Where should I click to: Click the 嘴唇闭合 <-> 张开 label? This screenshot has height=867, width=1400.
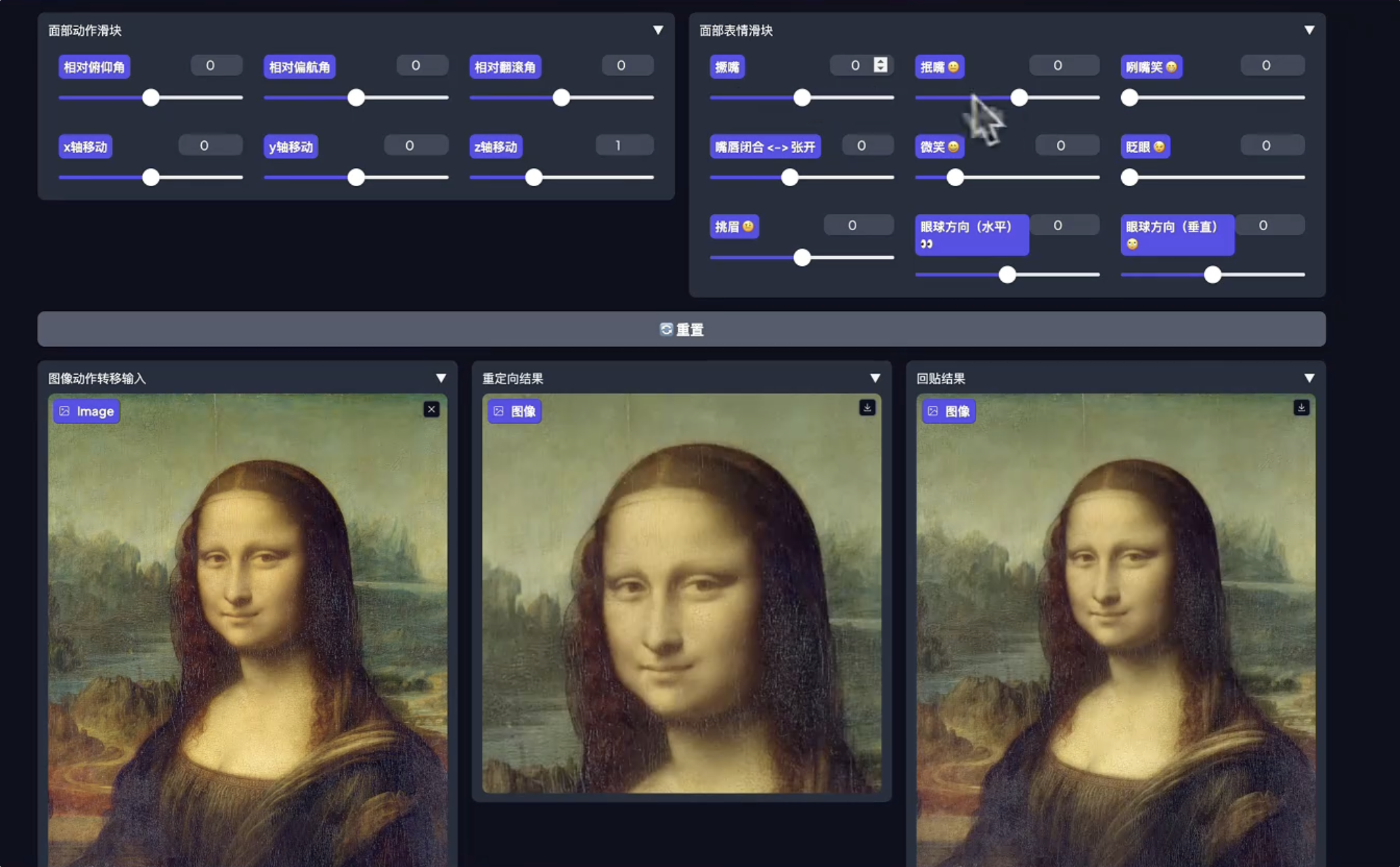[765, 147]
